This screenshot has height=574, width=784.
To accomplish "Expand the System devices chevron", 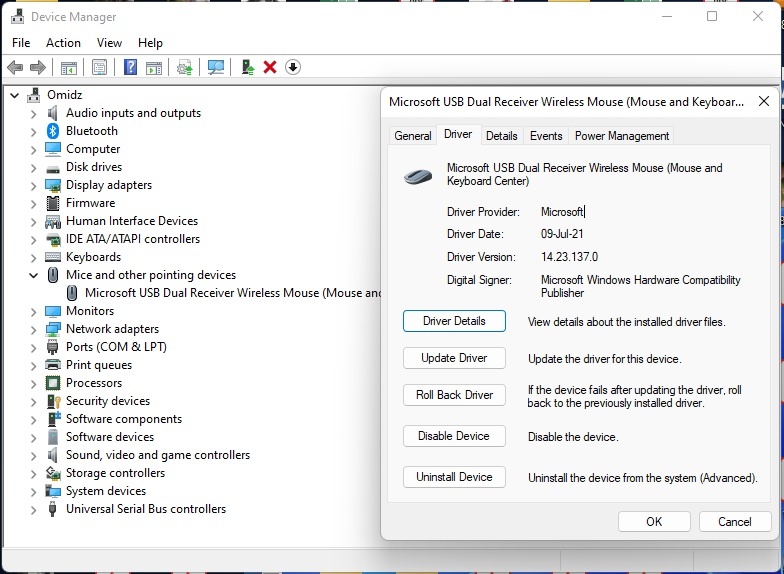I will (34, 492).
